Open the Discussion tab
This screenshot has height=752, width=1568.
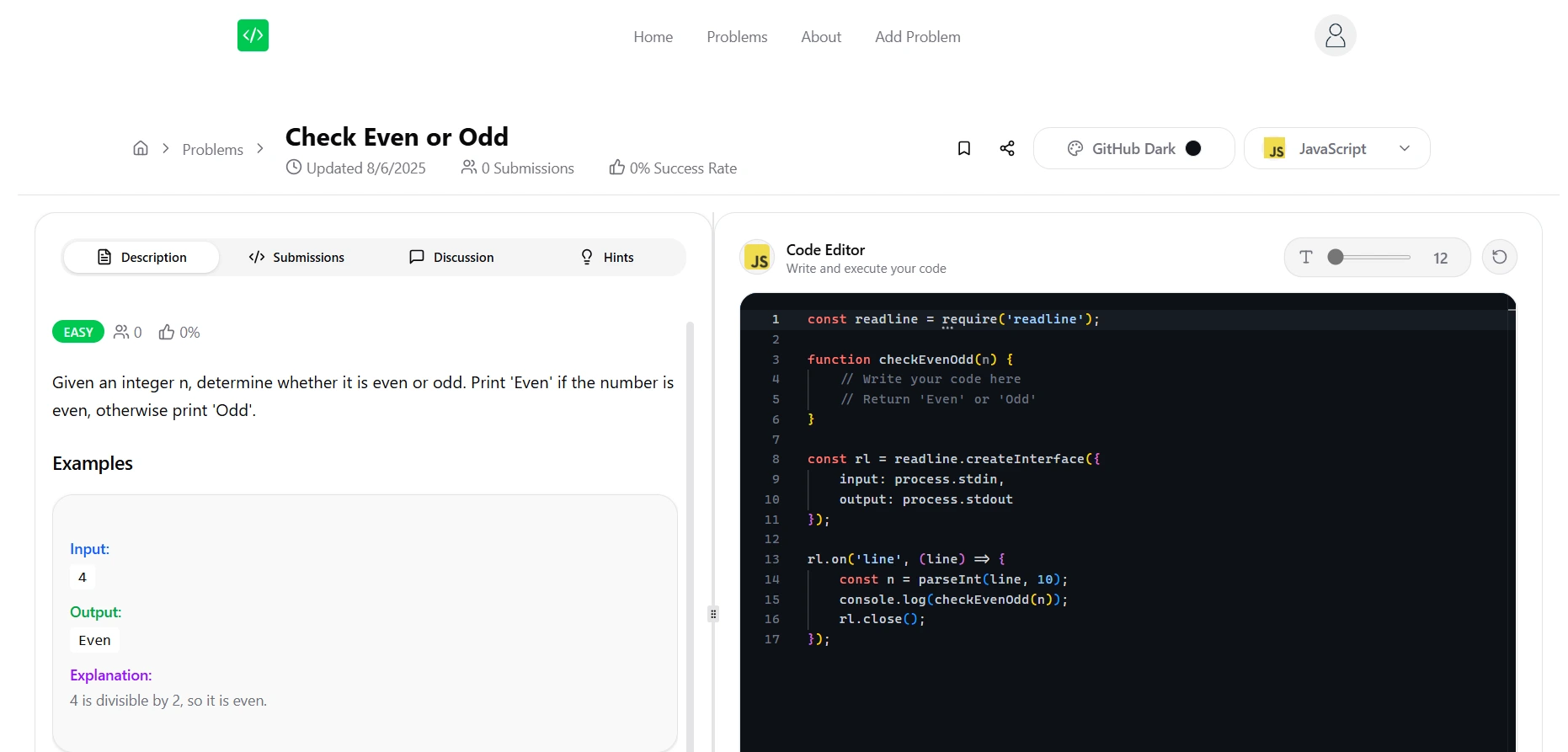[x=451, y=257]
